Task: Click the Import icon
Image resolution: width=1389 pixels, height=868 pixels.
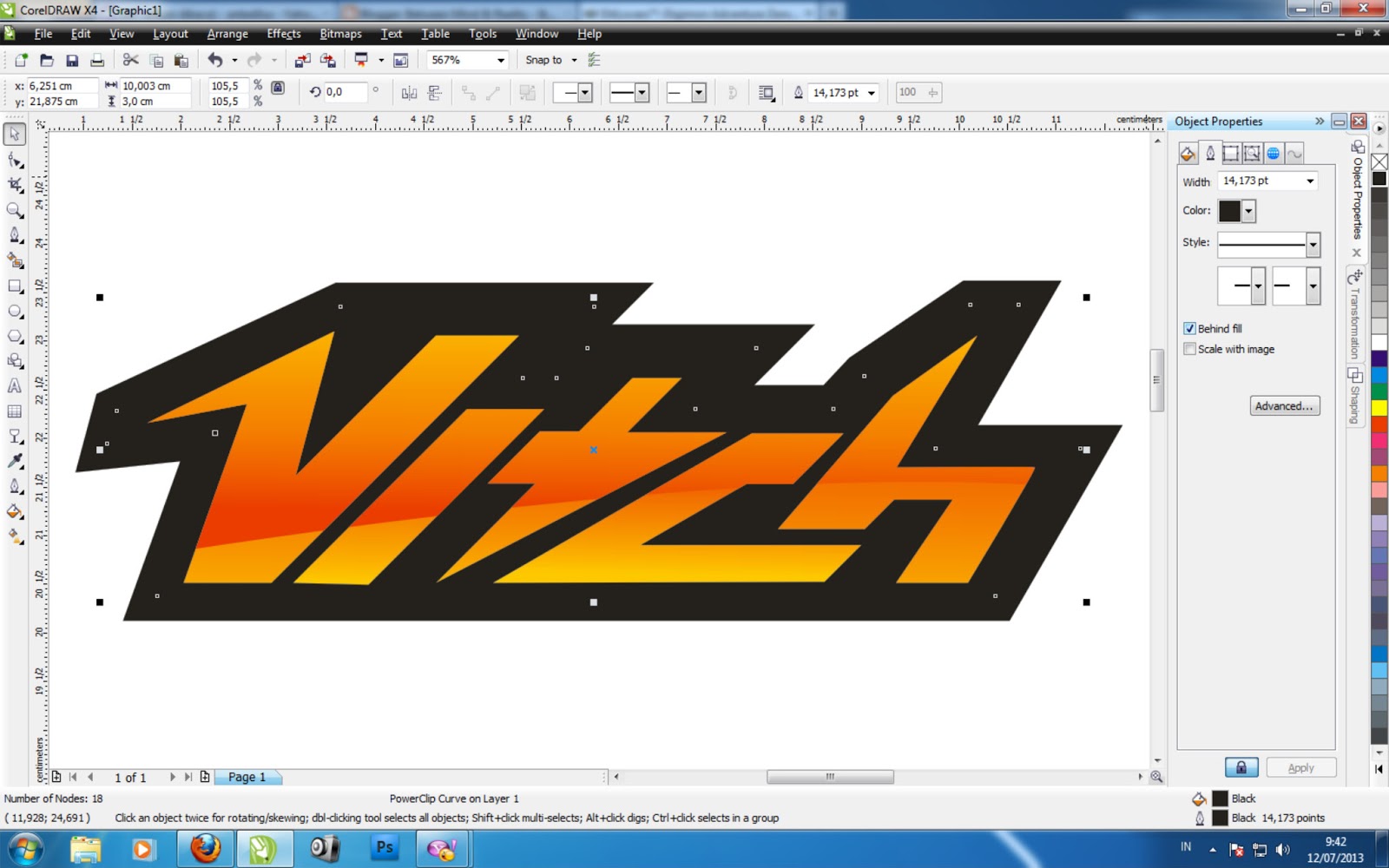Action: coord(302,60)
